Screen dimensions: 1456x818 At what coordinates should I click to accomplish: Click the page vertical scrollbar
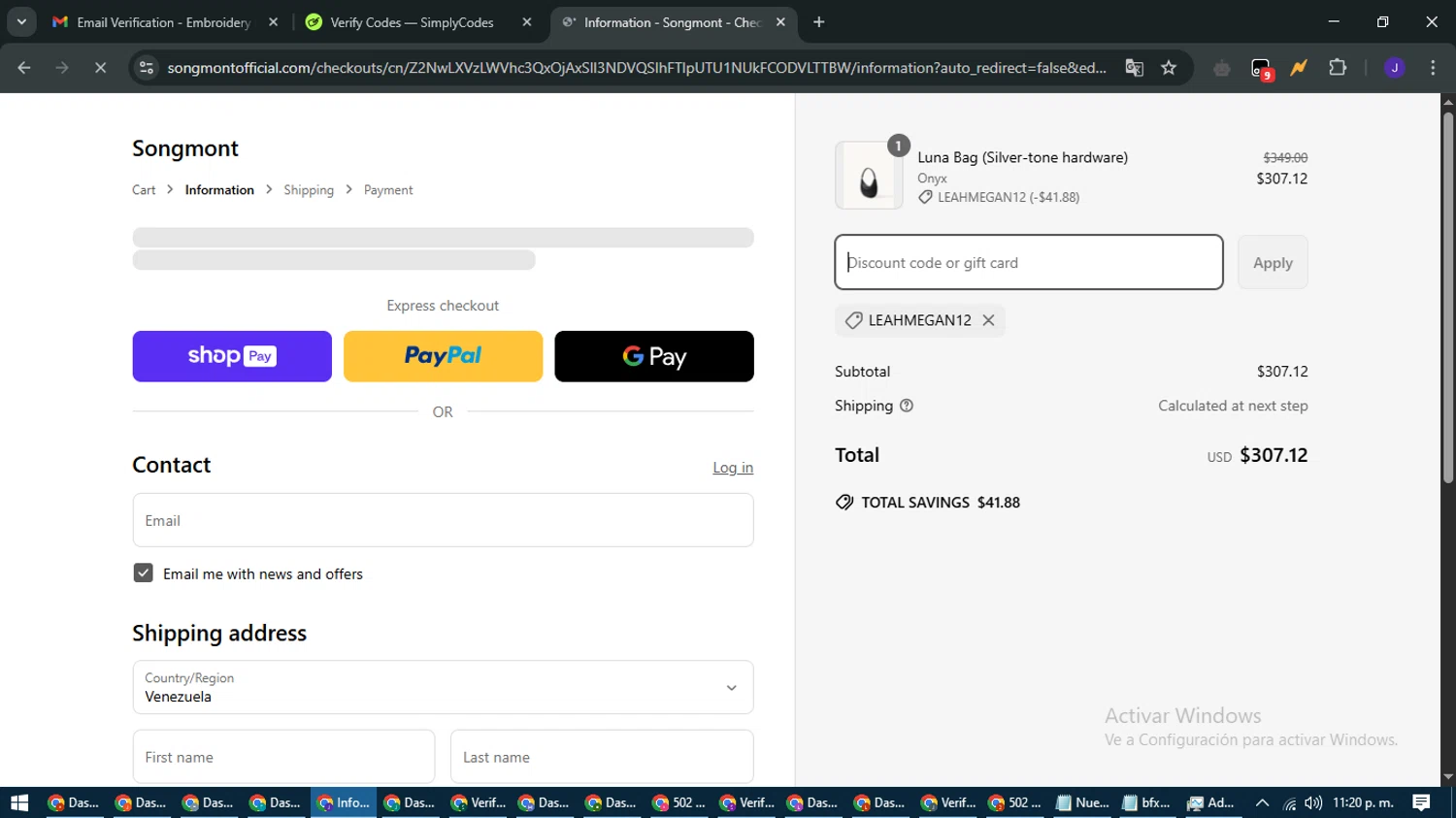pyautogui.click(x=1447, y=297)
